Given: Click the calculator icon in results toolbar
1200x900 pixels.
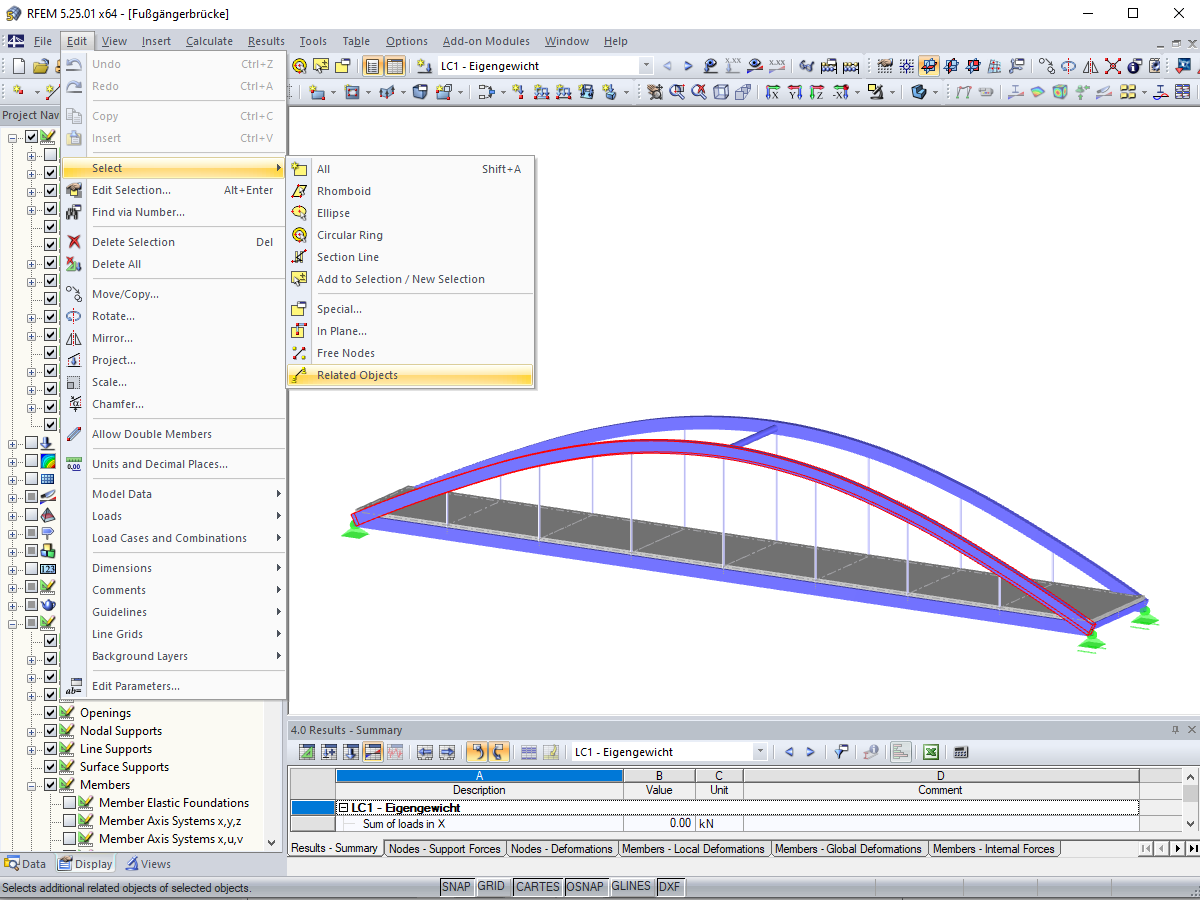Looking at the screenshot, I should click(x=960, y=752).
